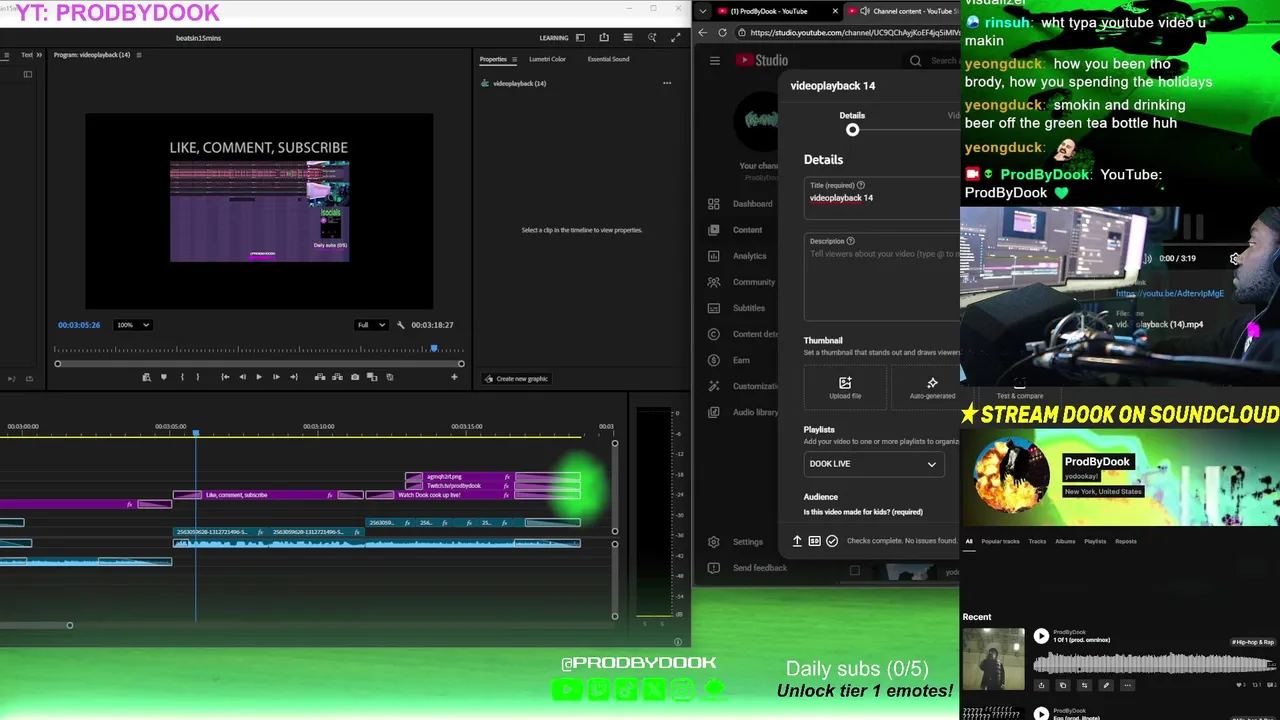Click the SD processing status icon

pyautogui.click(x=815, y=541)
